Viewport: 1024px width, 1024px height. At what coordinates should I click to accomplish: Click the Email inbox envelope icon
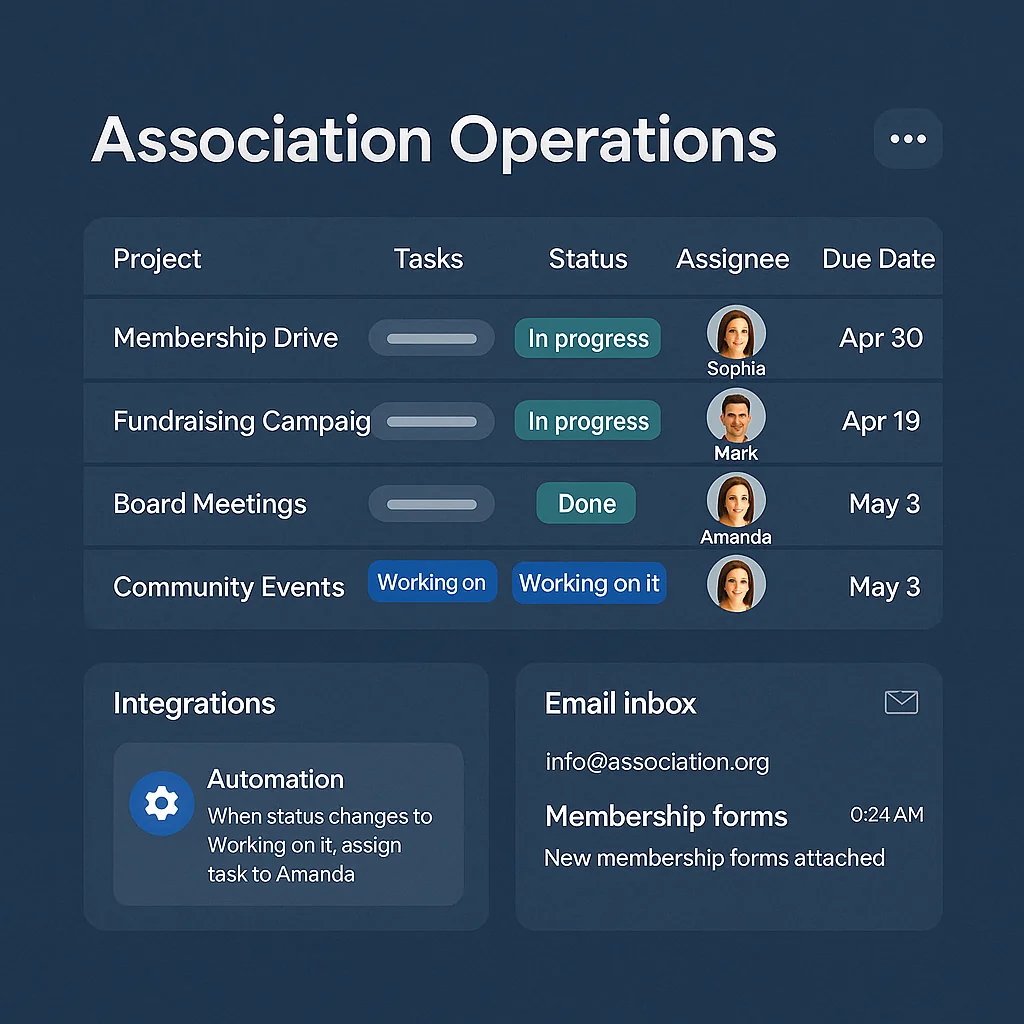coord(901,702)
